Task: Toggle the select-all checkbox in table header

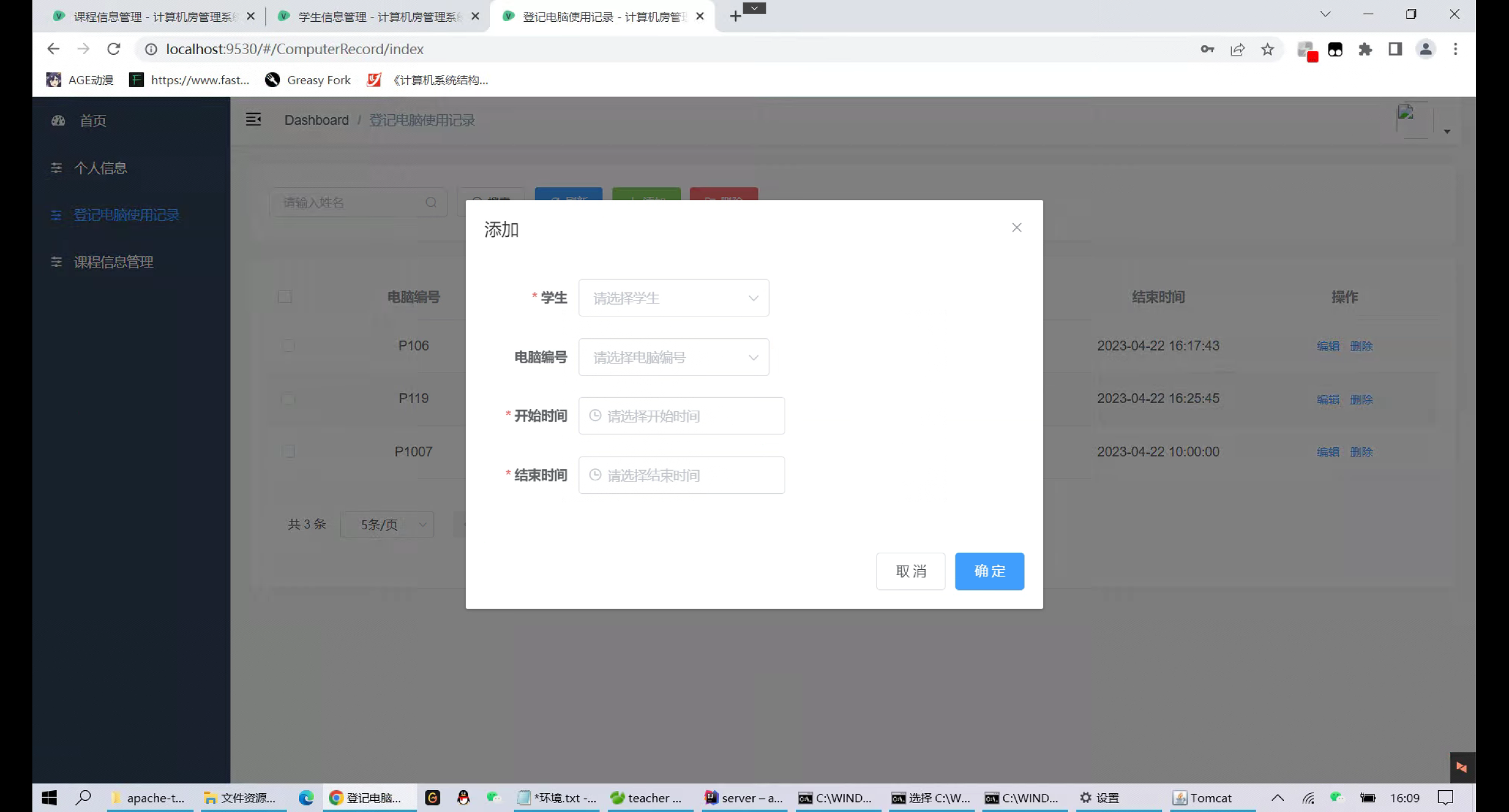Action: 285,297
